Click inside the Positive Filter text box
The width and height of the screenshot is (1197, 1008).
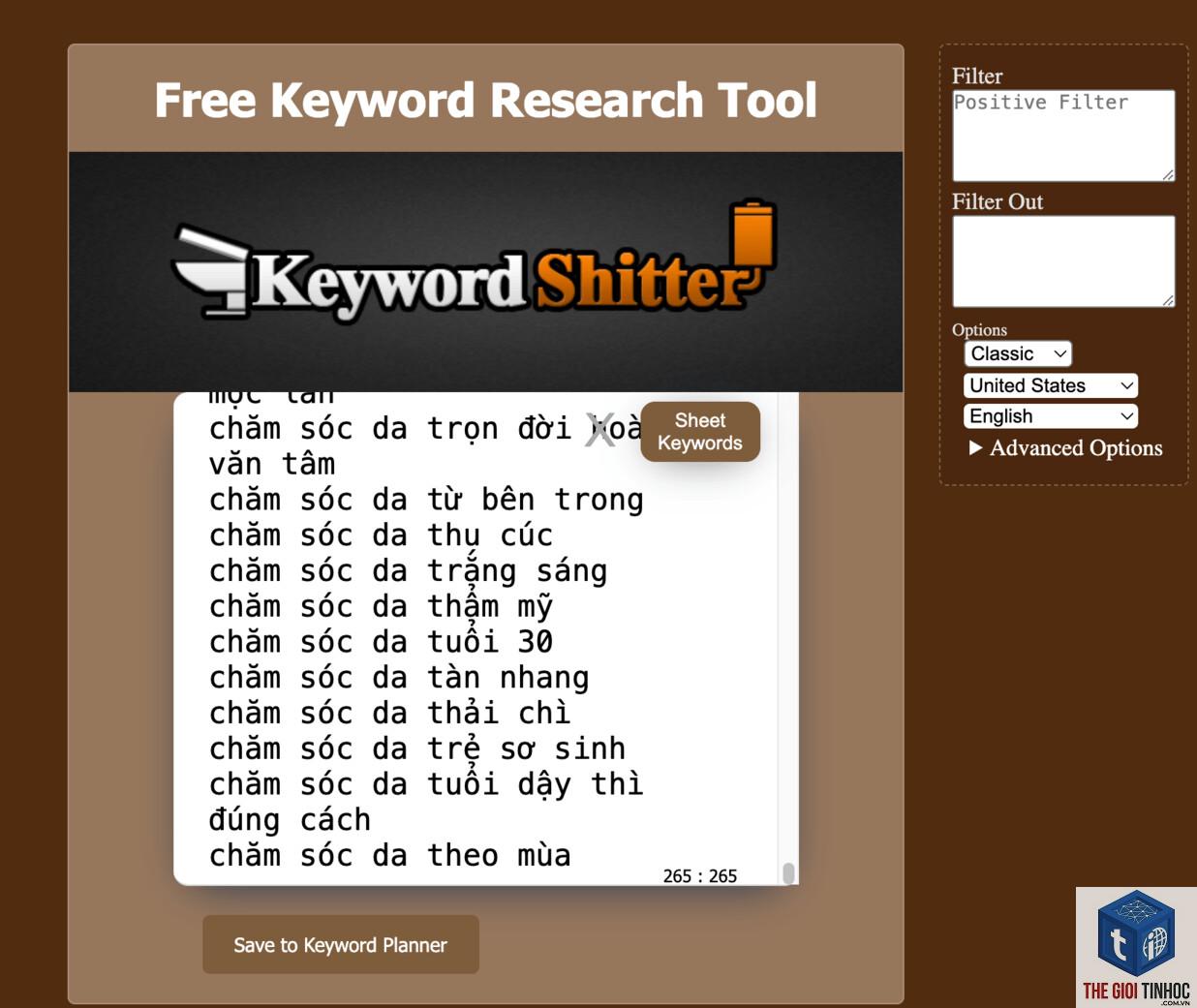1063,136
